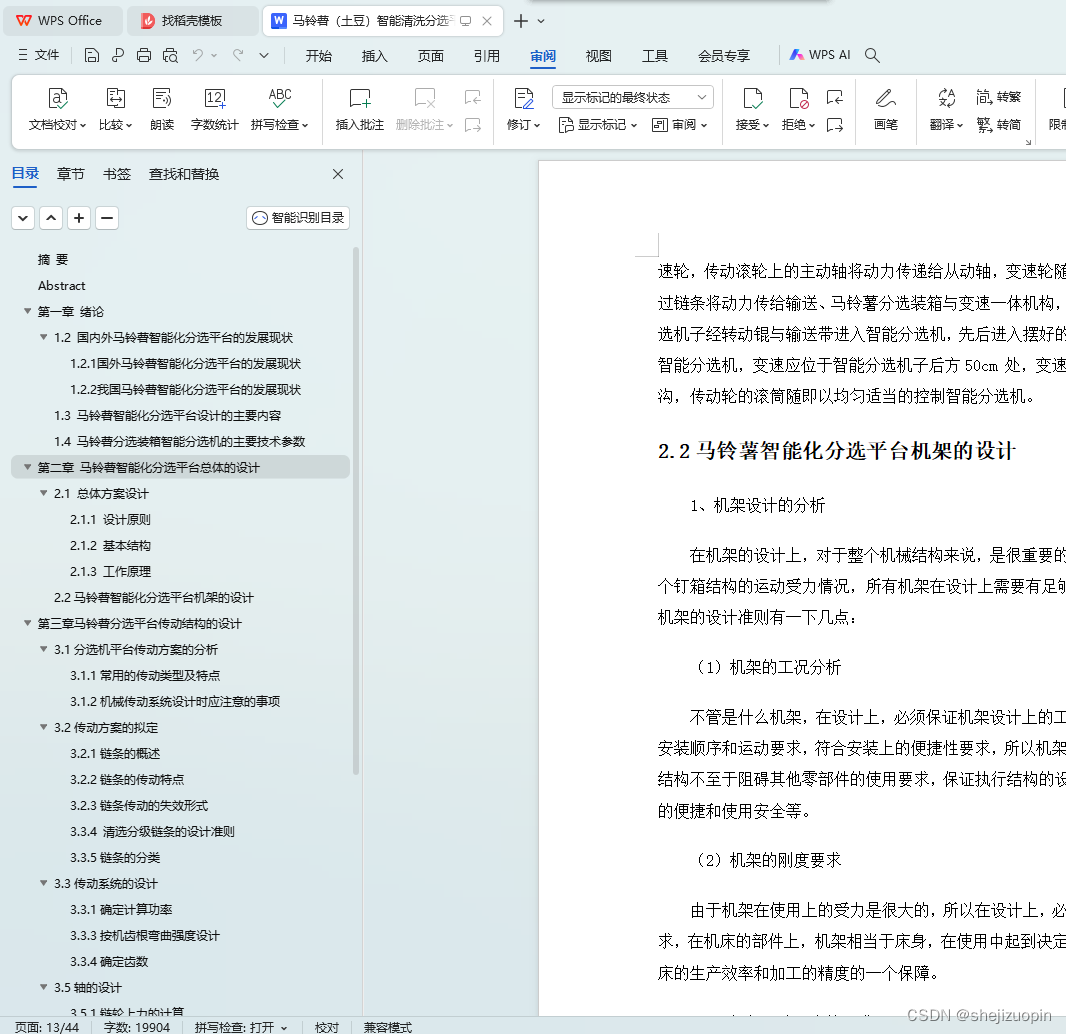Switch to the 找稻壳模板 tab
Viewport: 1066px width, 1034px height.
tap(191, 21)
